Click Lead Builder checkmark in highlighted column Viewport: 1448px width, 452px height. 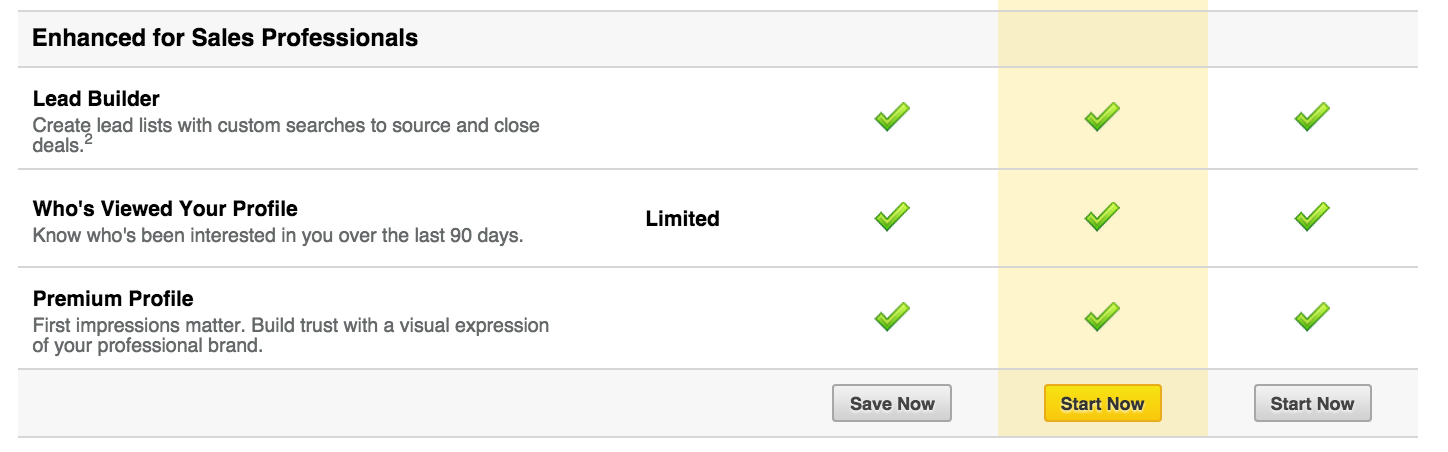[1102, 117]
